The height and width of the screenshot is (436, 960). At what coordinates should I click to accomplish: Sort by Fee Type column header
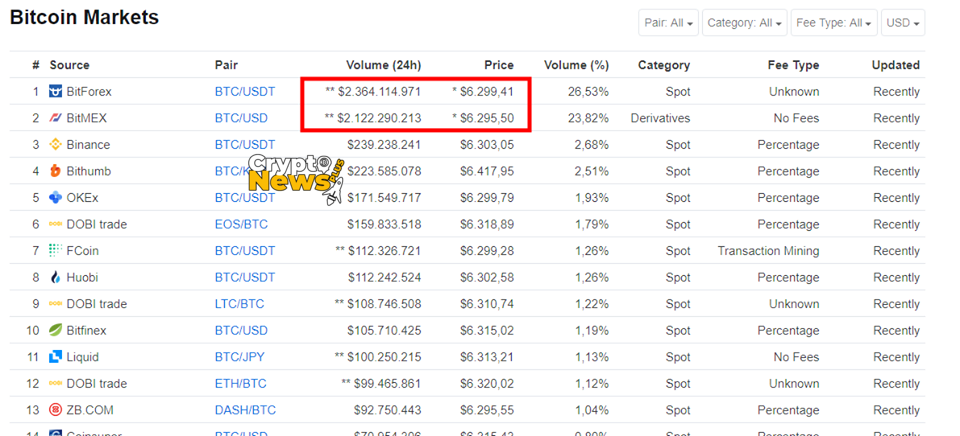pos(793,65)
